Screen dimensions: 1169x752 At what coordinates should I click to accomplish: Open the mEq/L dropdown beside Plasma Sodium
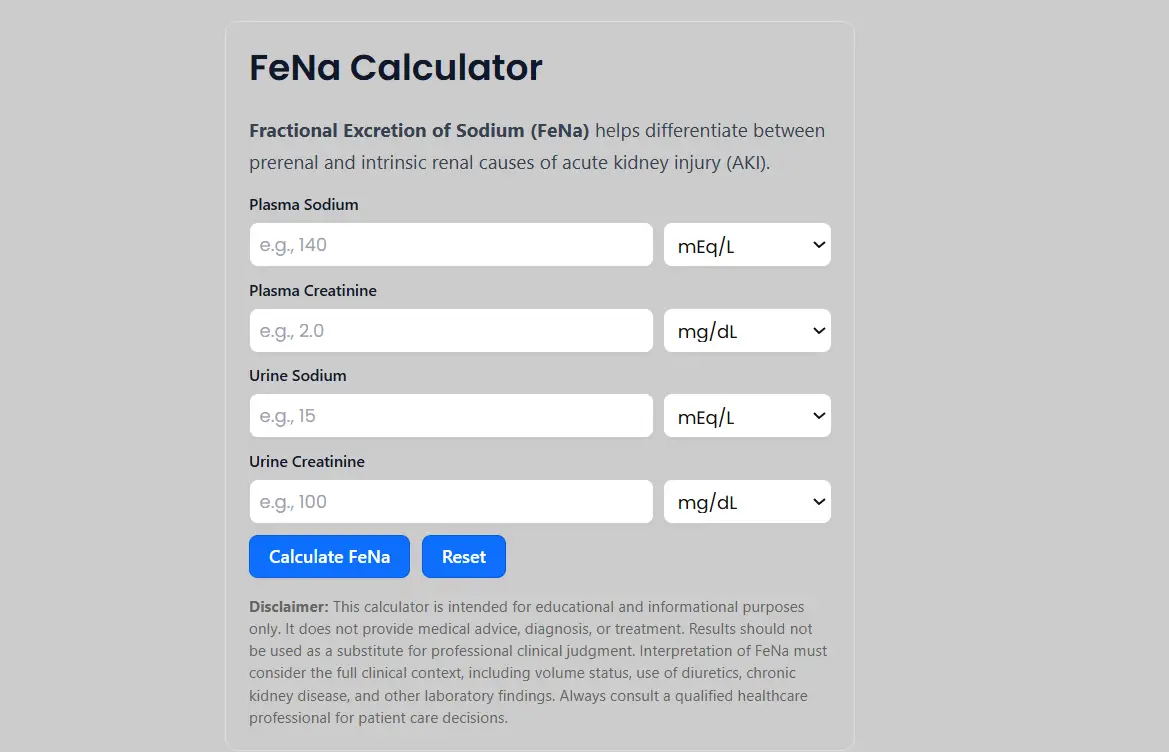coord(747,244)
